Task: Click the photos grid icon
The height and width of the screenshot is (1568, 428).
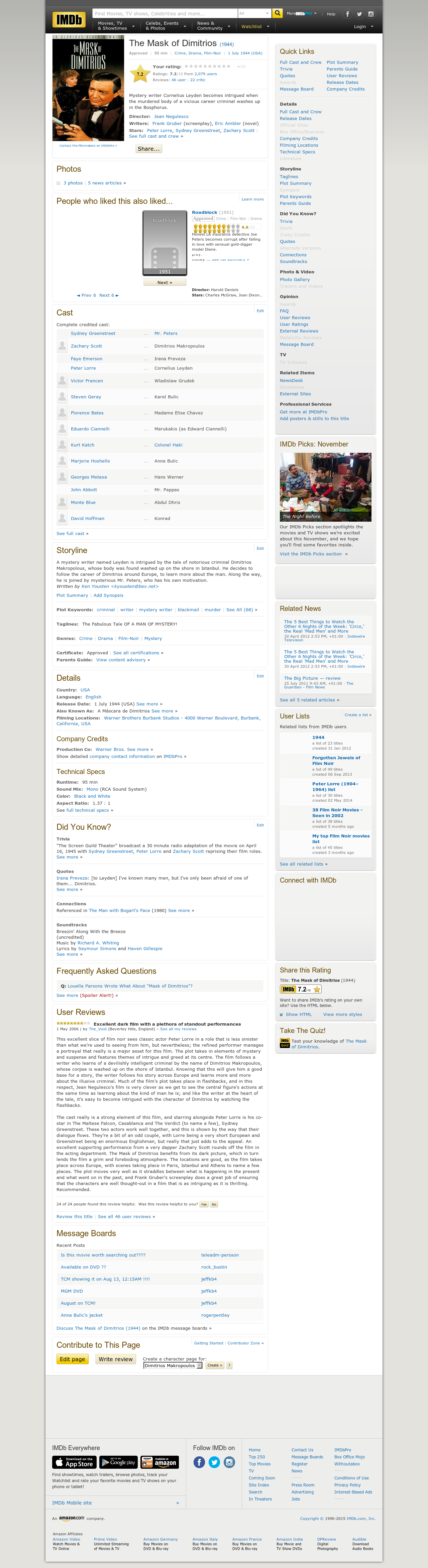Action: click(59, 182)
